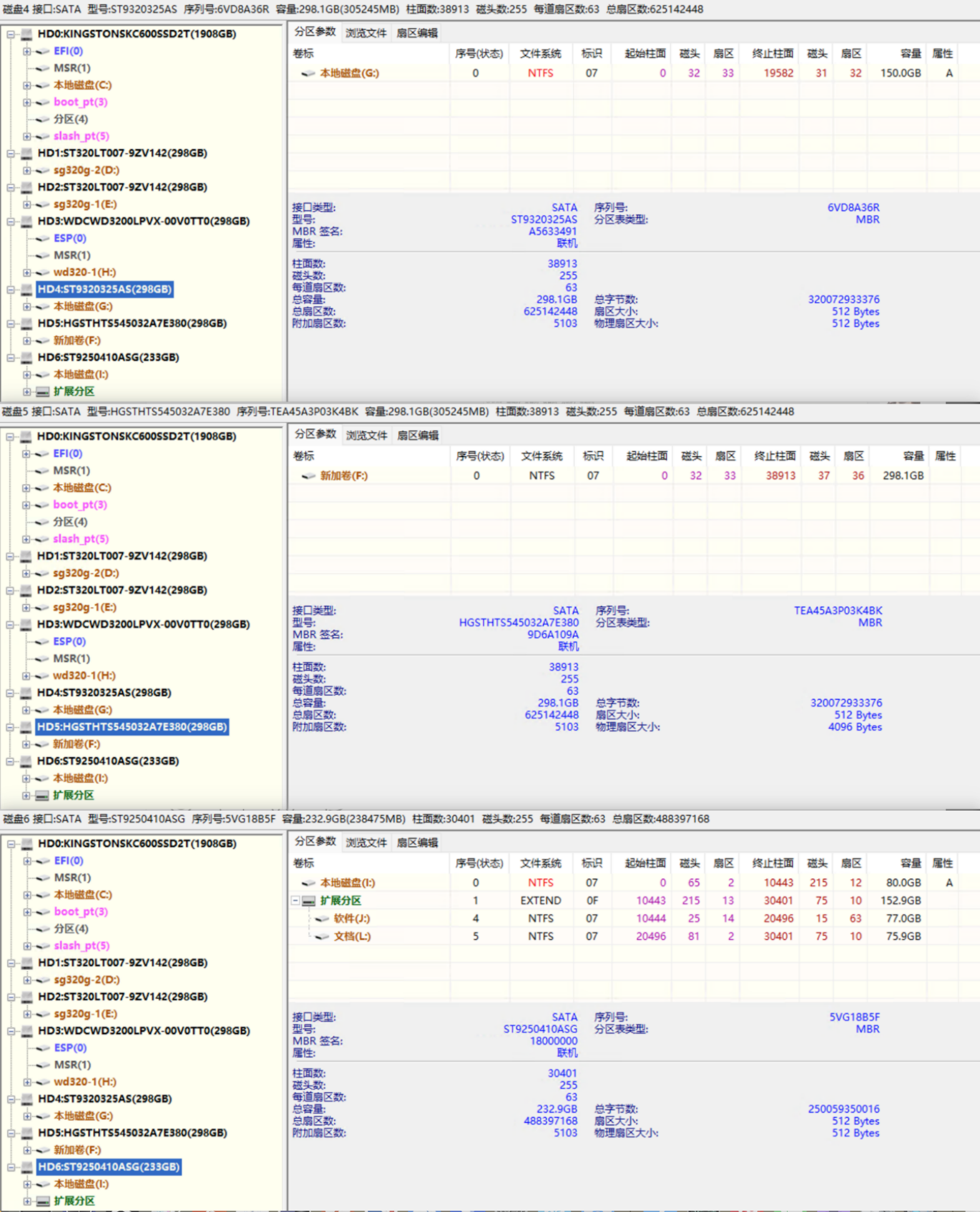Collapse the highlighted HD5:HGSTHTS545032A7E380 tree node
Viewport: 980px width, 1212px height.
tap(11, 727)
